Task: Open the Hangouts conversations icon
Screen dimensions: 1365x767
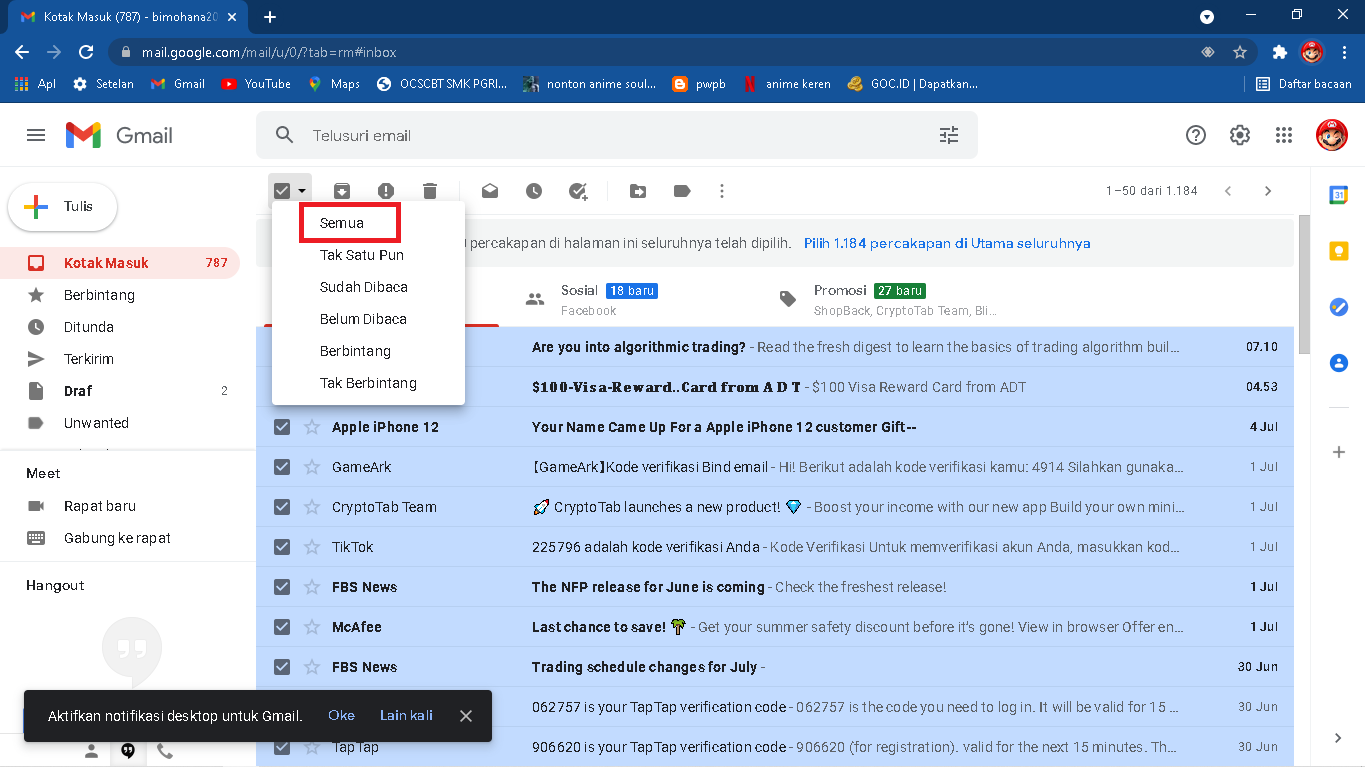Action: tap(128, 751)
